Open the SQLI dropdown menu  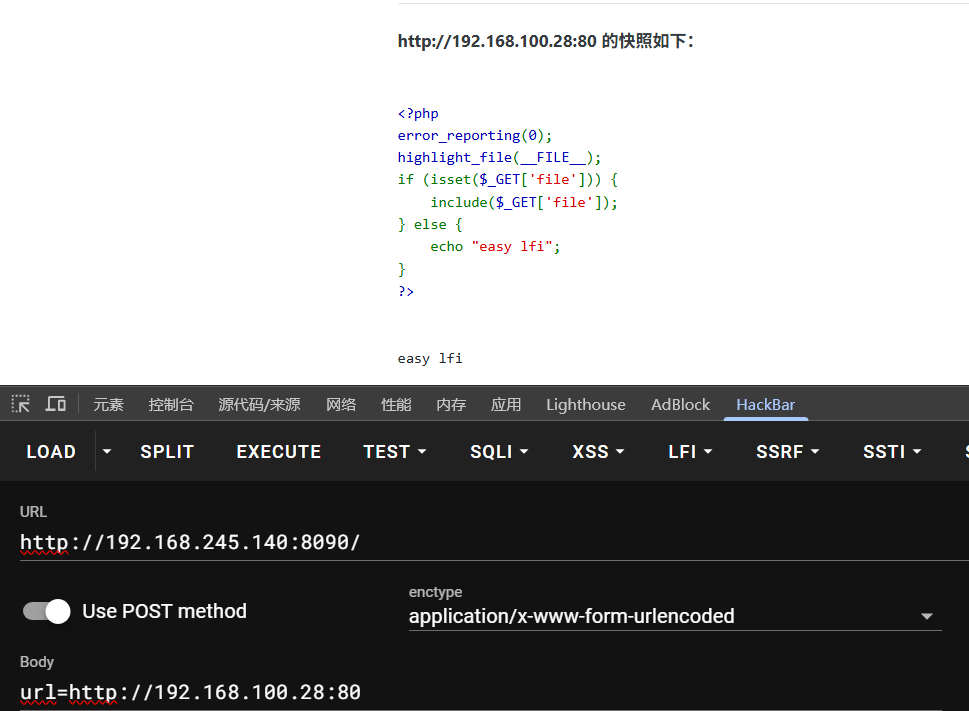click(x=499, y=452)
